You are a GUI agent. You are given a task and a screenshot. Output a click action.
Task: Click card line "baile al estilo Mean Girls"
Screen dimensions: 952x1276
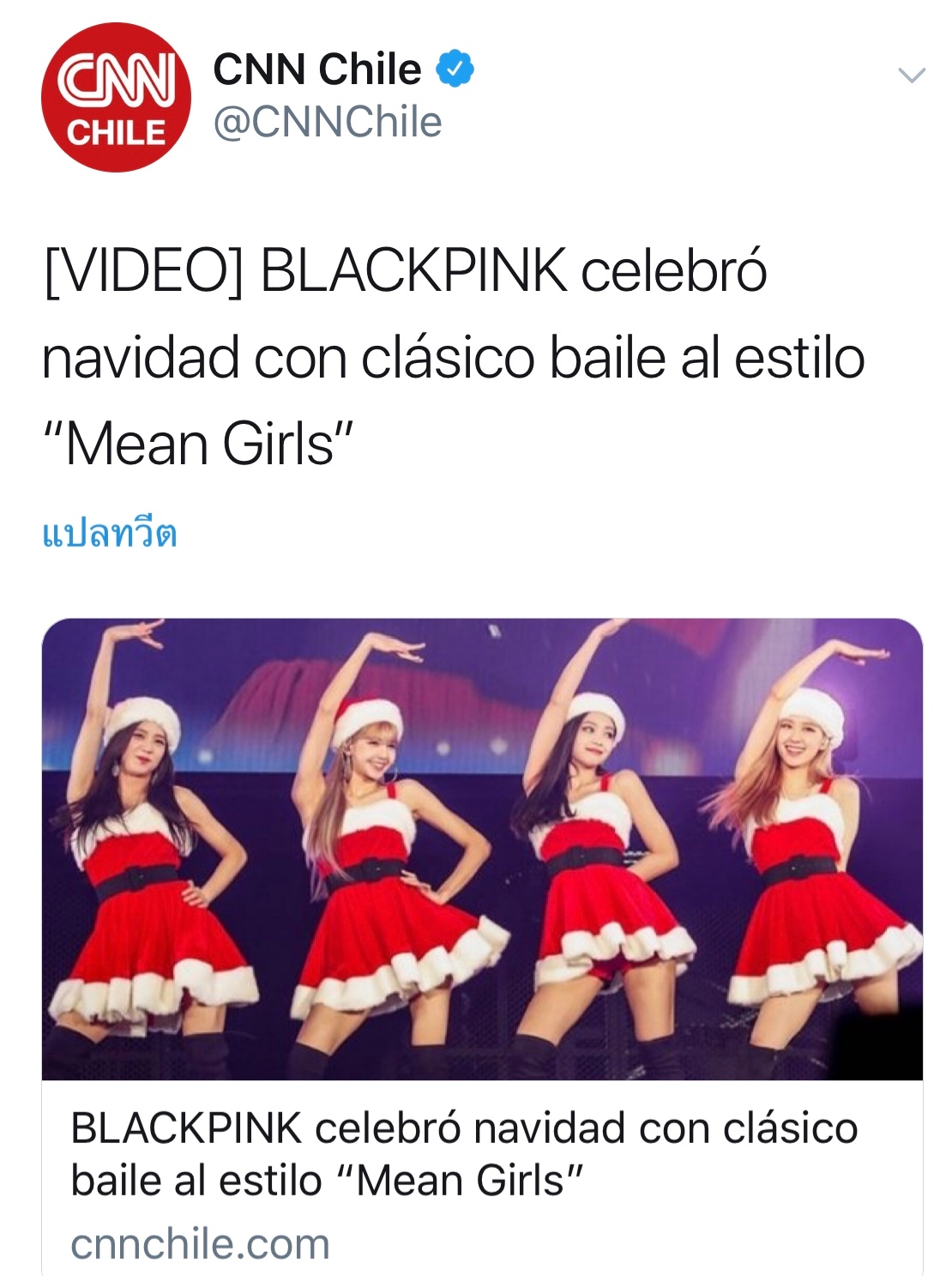pyautogui.click(x=328, y=1180)
